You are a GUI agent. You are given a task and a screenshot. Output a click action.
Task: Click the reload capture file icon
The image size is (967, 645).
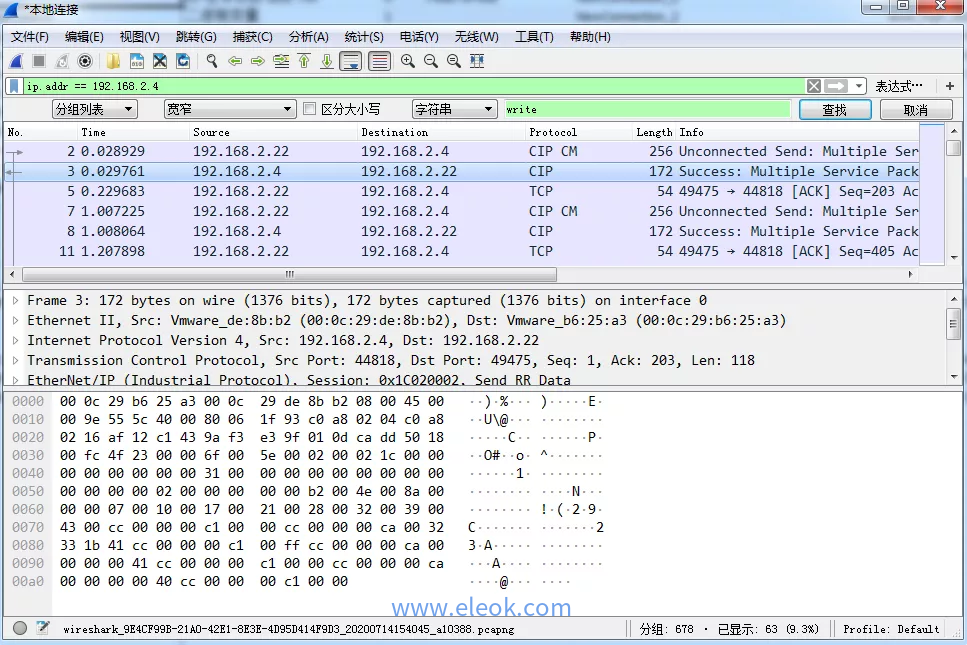coord(183,61)
